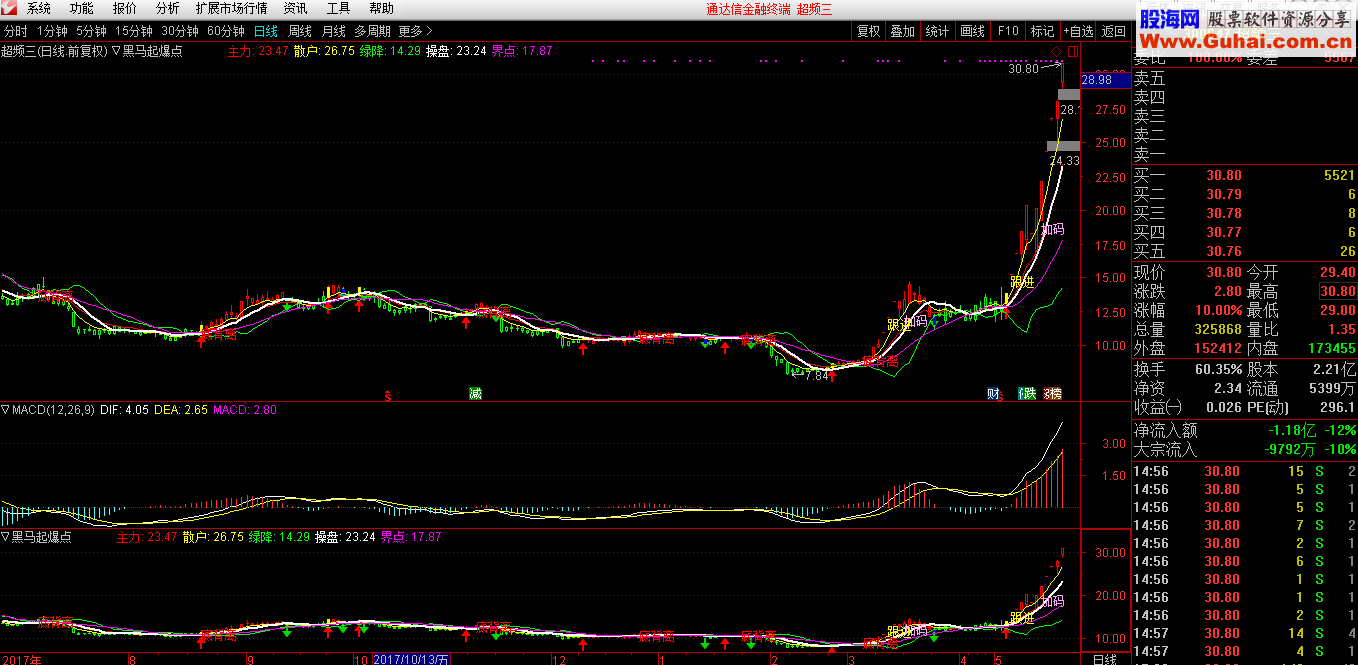The height and width of the screenshot is (665, 1358).
Task: Click the 日线 label at bottom-right of chart
Action: [x=1104, y=659]
